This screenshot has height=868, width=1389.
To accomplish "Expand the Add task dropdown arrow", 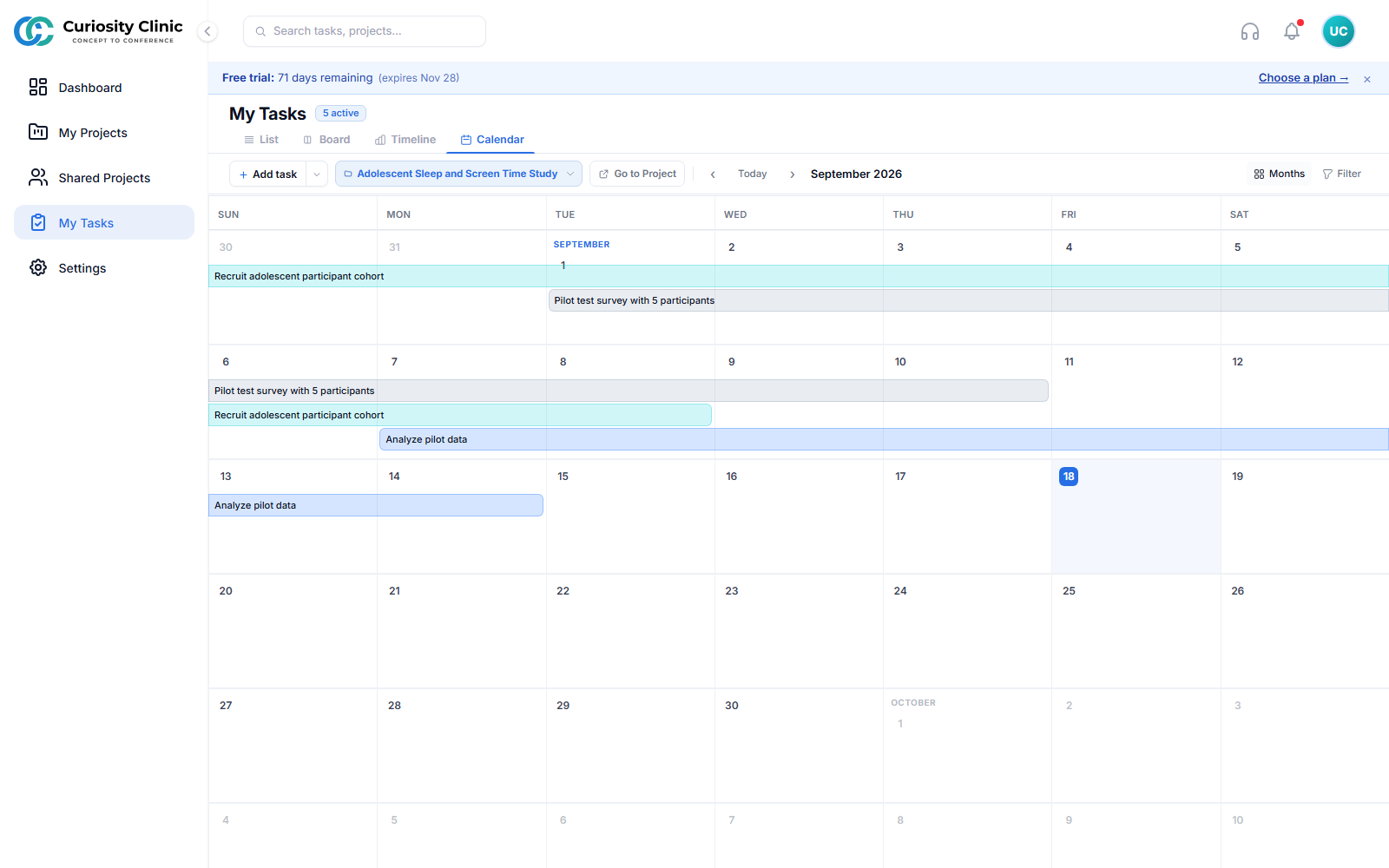I will [317, 174].
